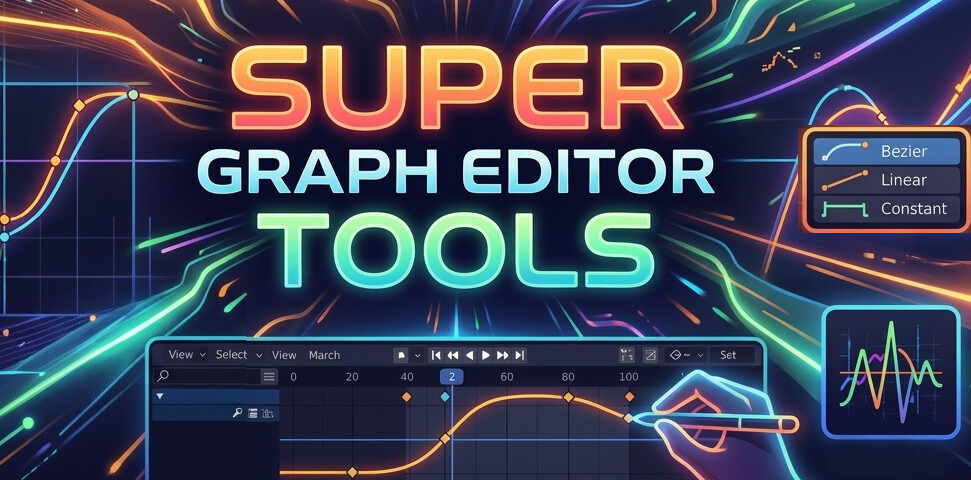Click the last icon in channel row
Viewport: 971px width, 480px height.
click(268, 413)
